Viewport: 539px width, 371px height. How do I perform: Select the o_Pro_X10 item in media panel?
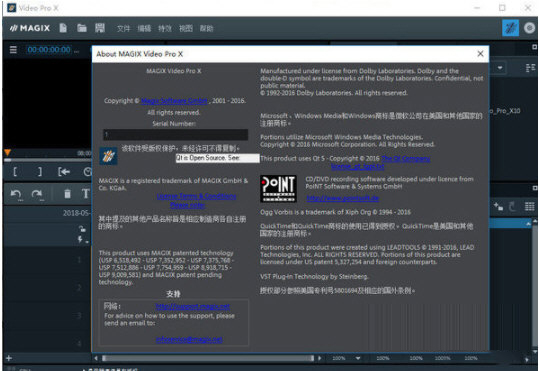coord(504,111)
